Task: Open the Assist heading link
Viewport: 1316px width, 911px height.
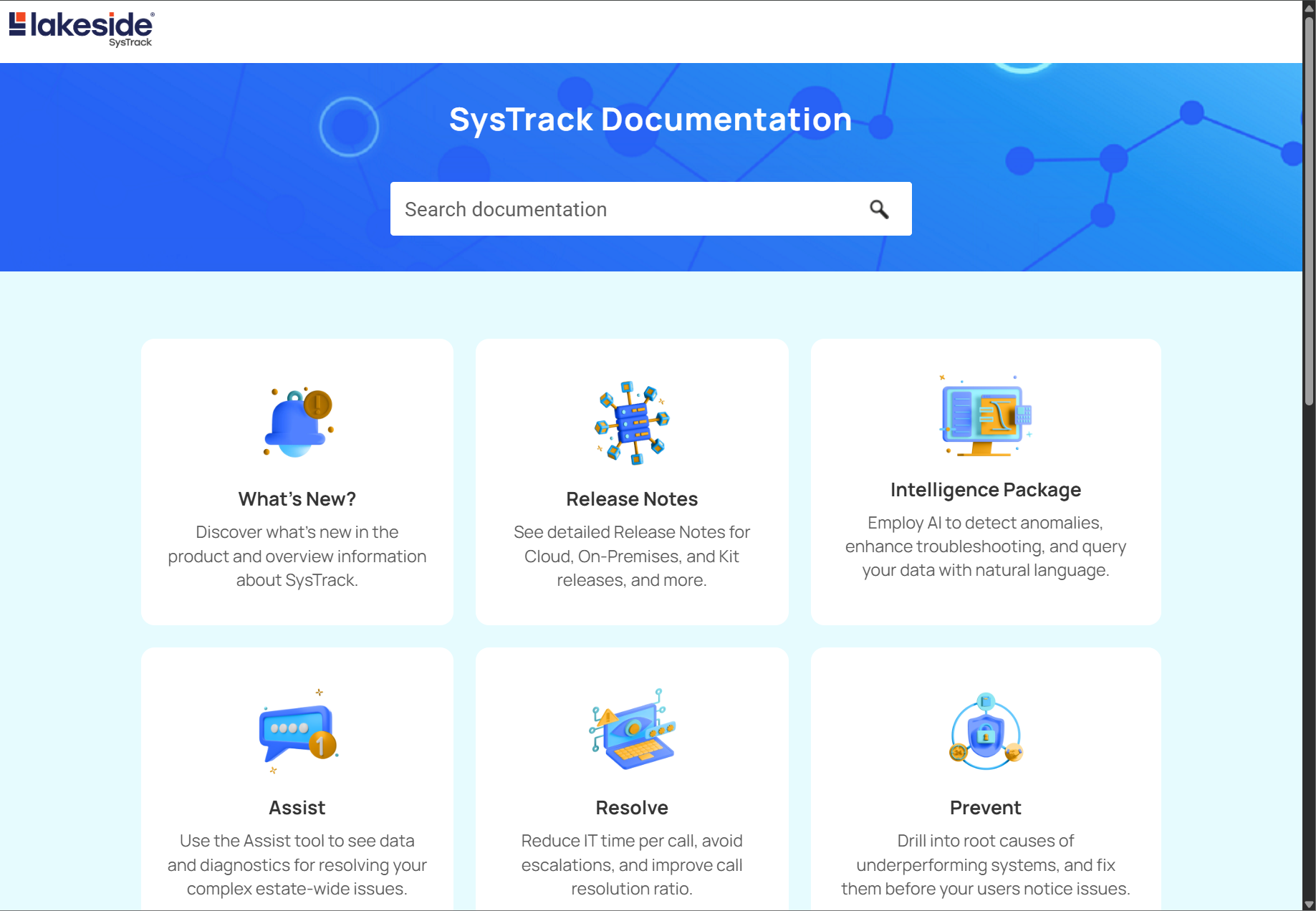Action: (x=297, y=808)
